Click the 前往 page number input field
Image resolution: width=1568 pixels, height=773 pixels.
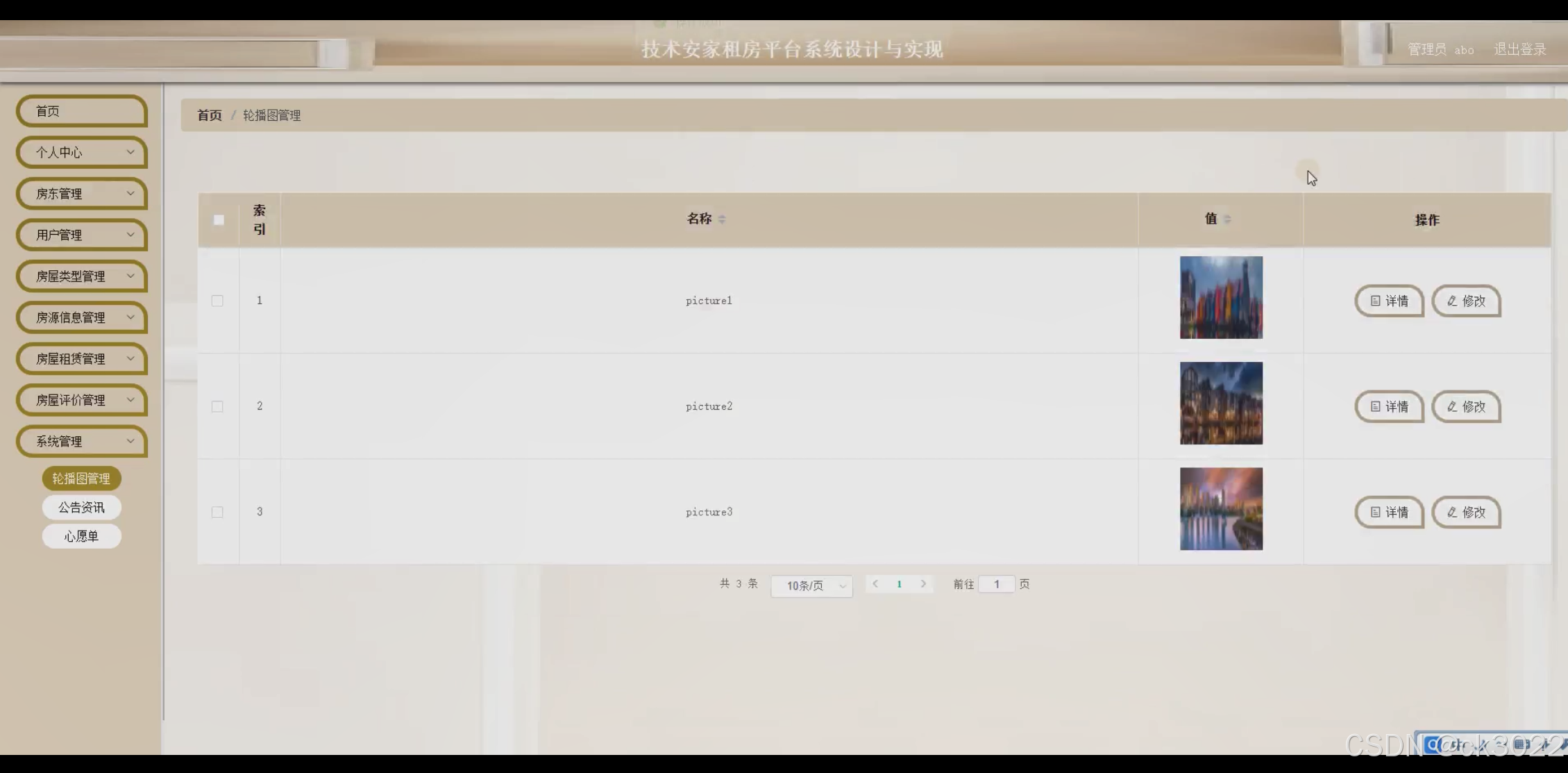tap(996, 584)
